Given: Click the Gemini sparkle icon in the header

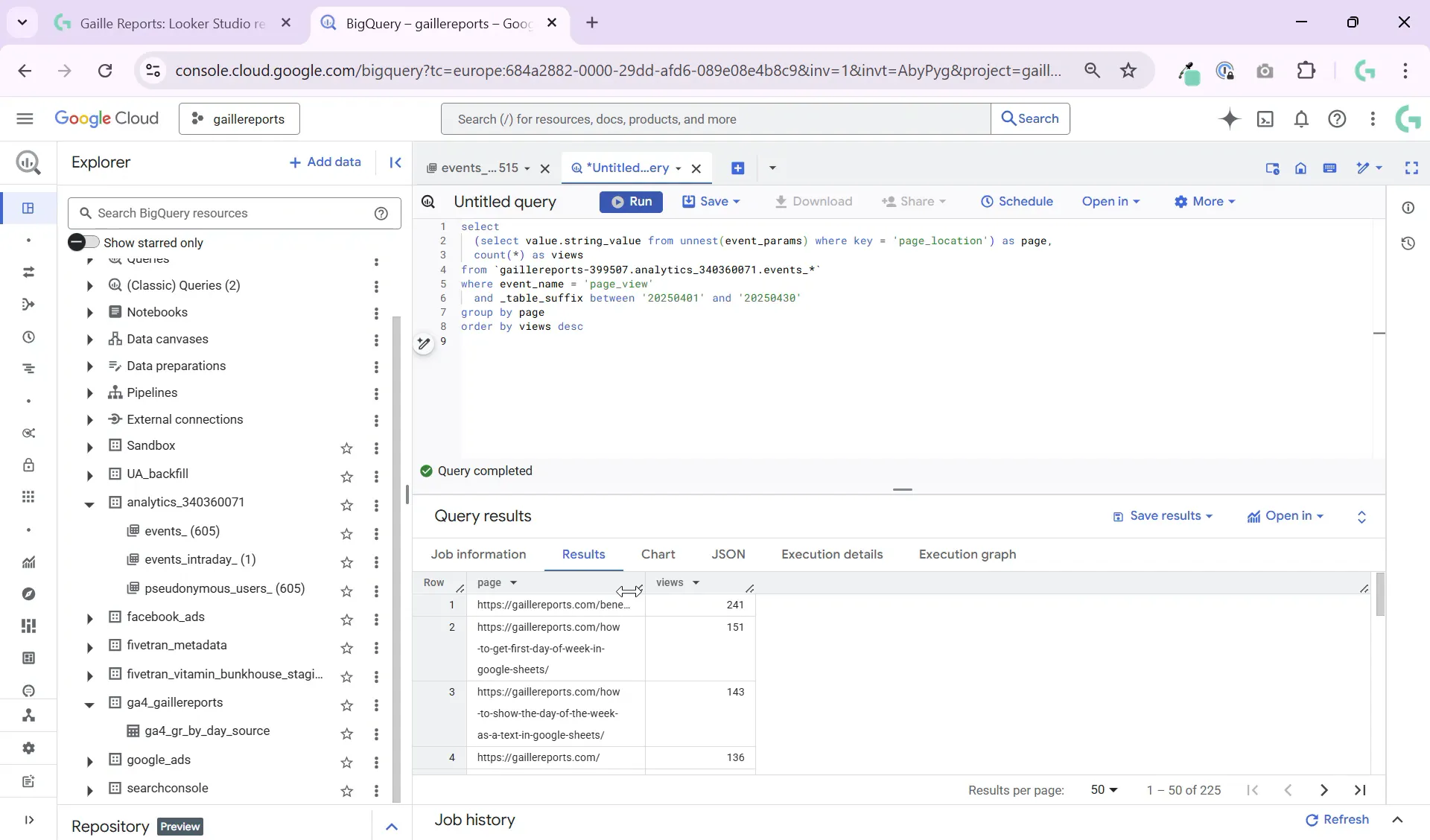Looking at the screenshot, I should tap(1230, 119).
